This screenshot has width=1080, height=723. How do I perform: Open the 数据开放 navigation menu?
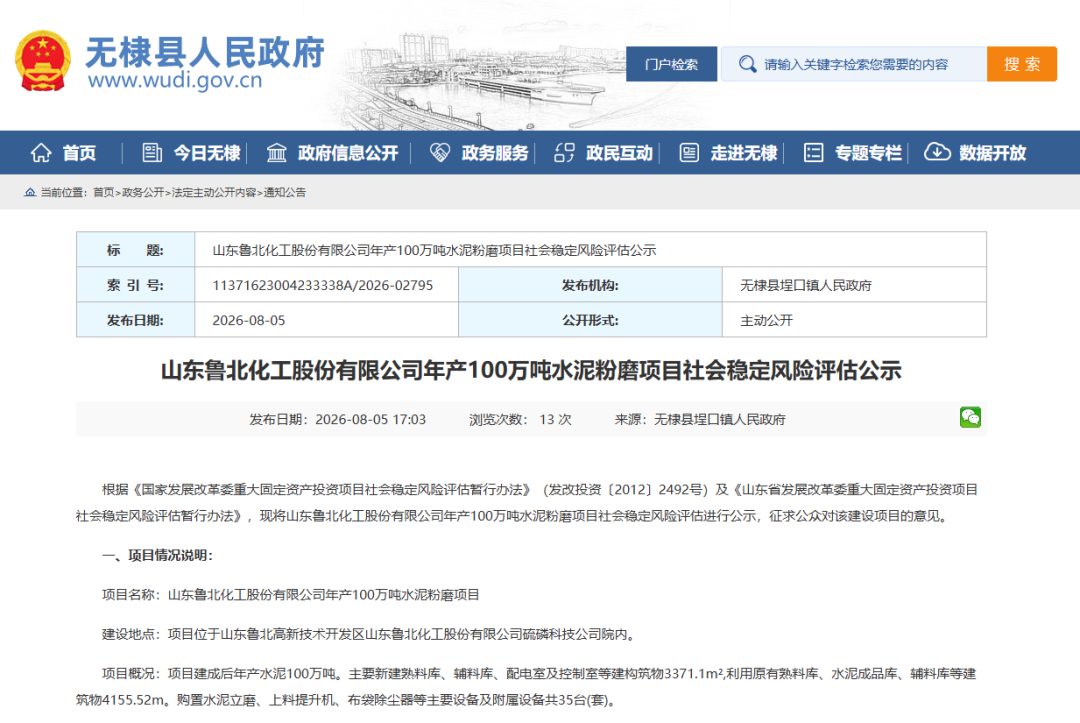tap(993, 153)
